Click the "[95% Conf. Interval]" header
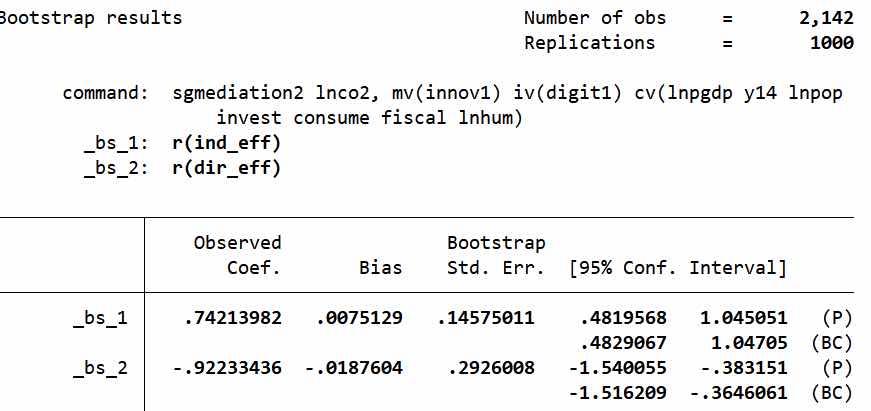The height and width of the screenshot is (411, 871). click(x=678, y=268)
